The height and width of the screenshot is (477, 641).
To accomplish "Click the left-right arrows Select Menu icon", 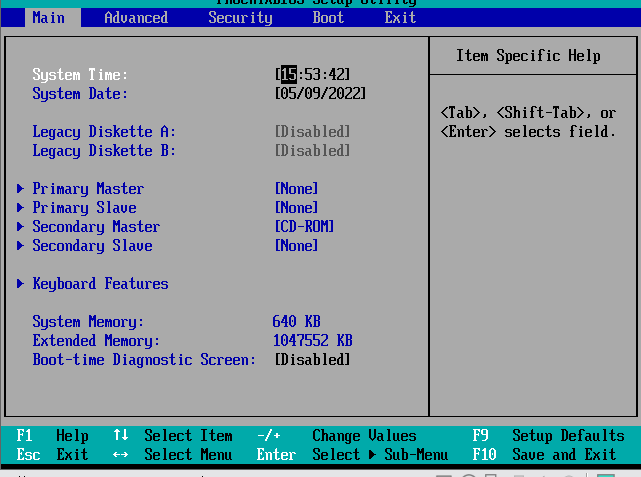I will [121, 455].
